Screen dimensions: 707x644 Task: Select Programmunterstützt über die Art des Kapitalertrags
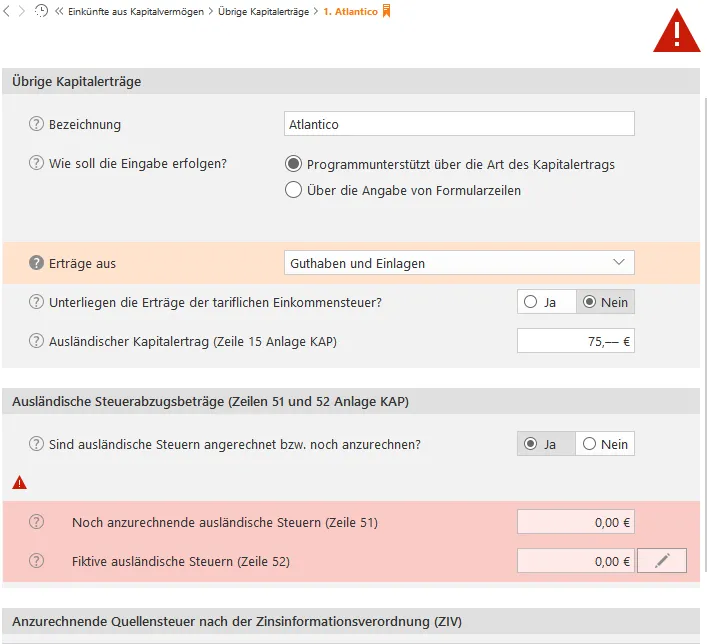click(293, 164)
